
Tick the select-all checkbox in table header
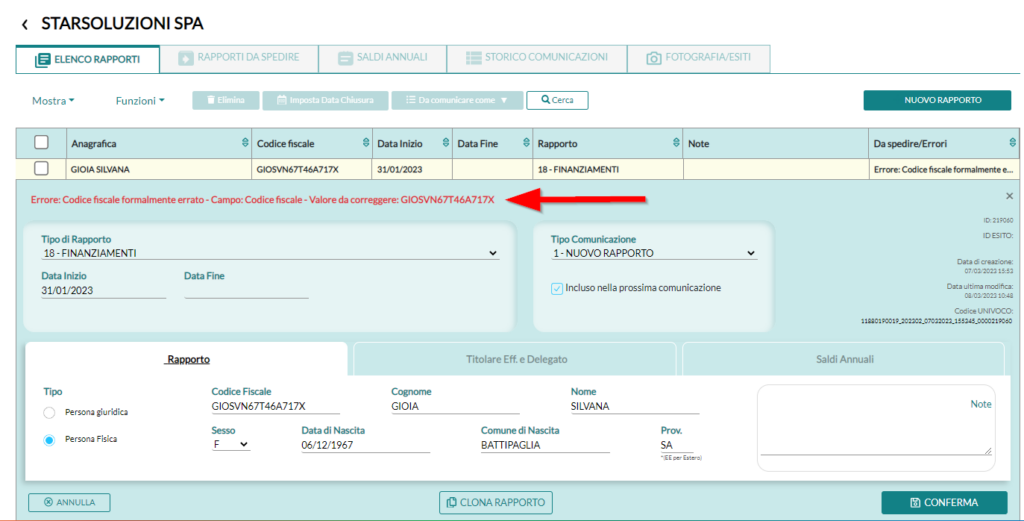(41, 142)
